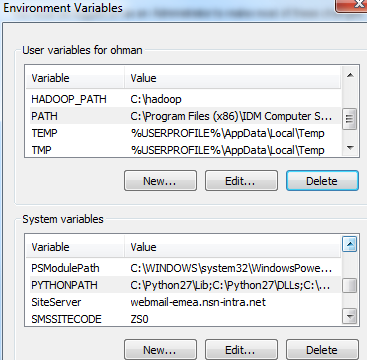Select the SiteServer system variable row
Image resolution: width=367 pixels, height=360 pixels.
184,302
